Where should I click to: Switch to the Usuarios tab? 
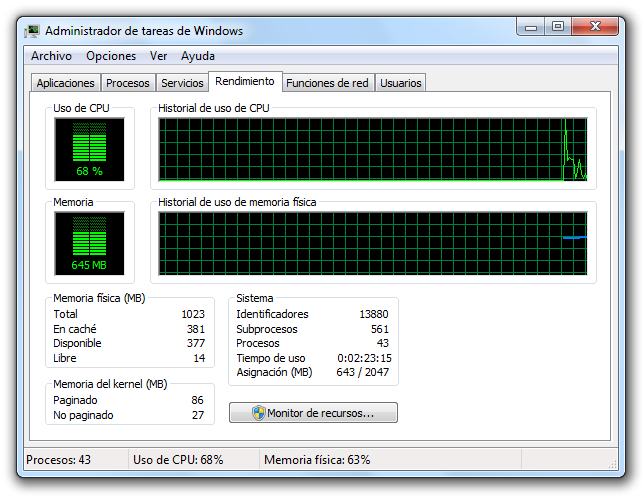[x=401, y=83]
